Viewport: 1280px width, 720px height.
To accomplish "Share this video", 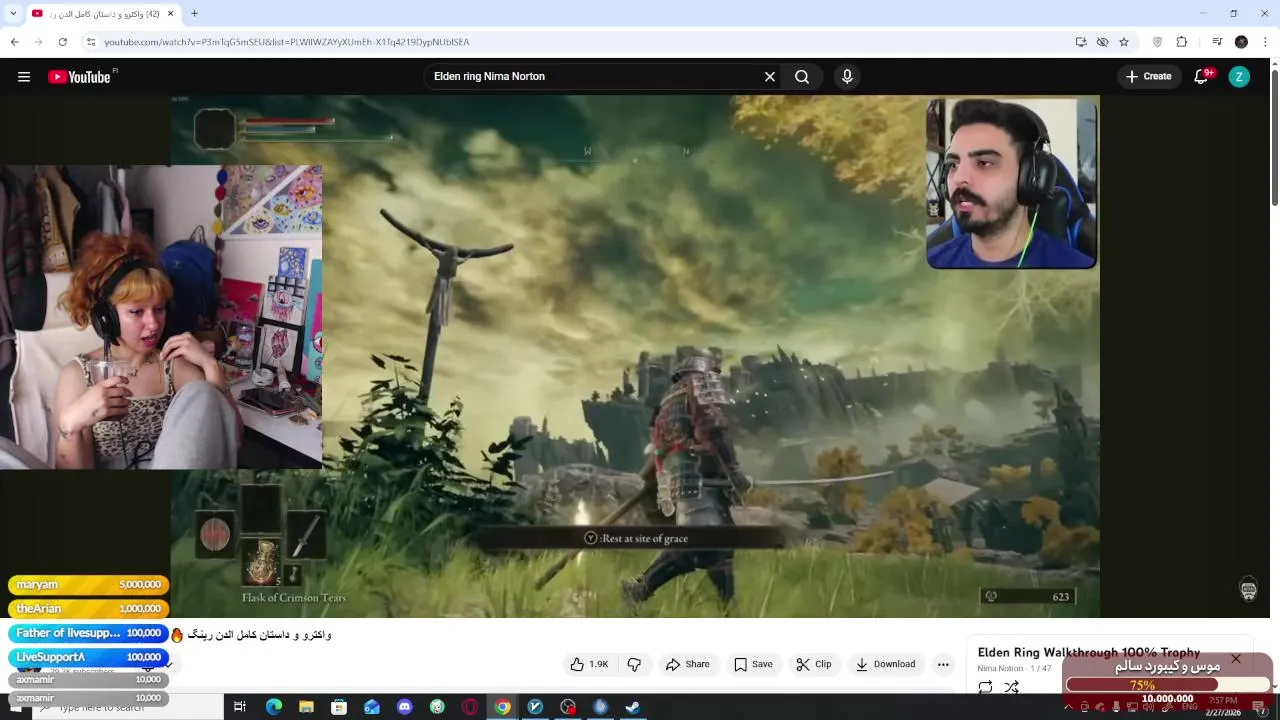I will [688, 664].
